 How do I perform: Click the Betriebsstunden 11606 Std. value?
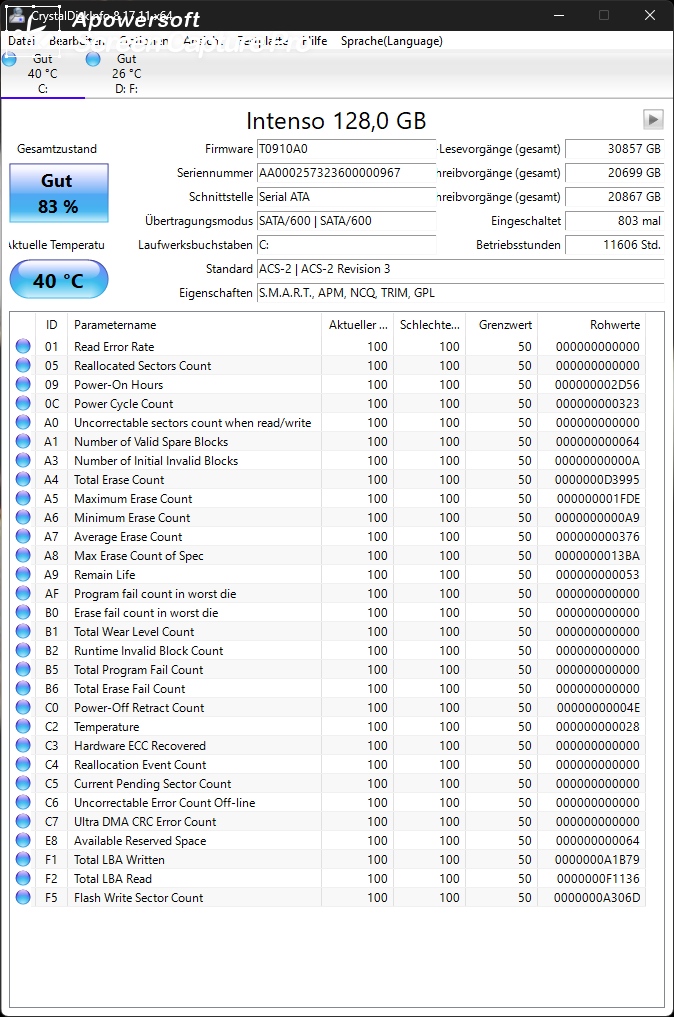[614, 245]
